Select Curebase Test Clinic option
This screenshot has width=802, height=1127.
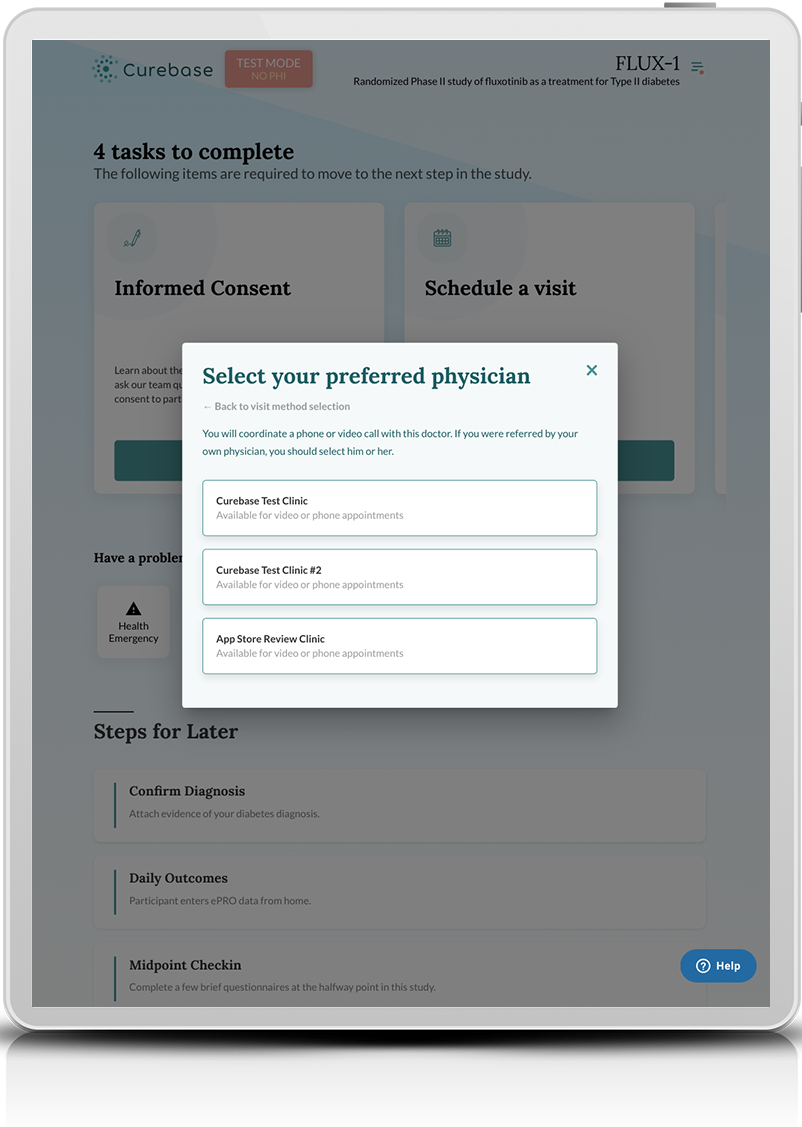(x=399, y=508)
